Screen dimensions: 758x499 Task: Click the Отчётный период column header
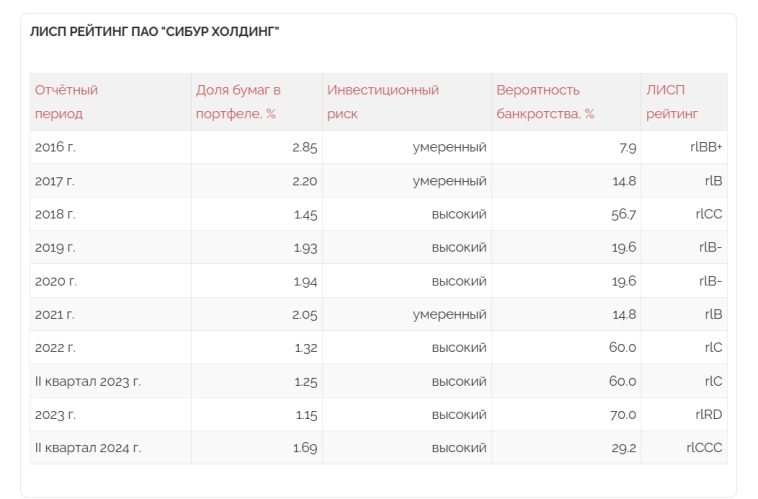pos(66,101)
